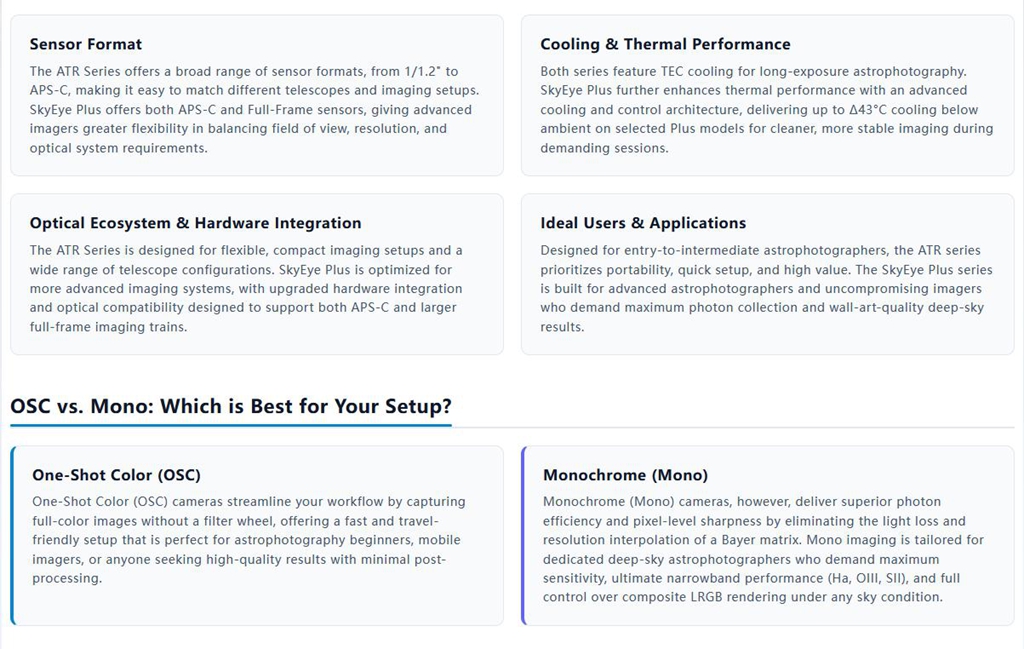Select the Monochrome (Mono) card title

coord(625,475)
